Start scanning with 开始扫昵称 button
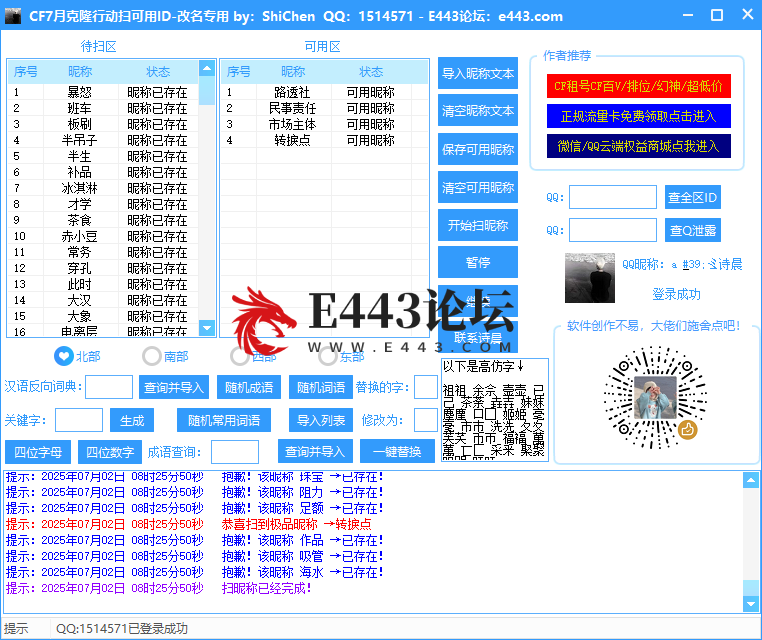This screenshot has width=762, height=640. coord(478,225)
